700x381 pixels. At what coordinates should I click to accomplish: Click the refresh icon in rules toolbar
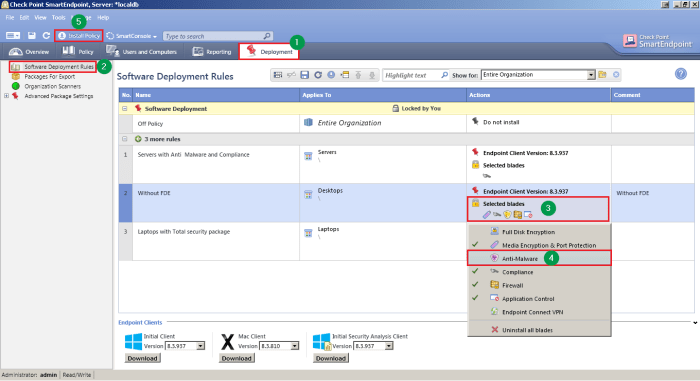pos(318,75)
